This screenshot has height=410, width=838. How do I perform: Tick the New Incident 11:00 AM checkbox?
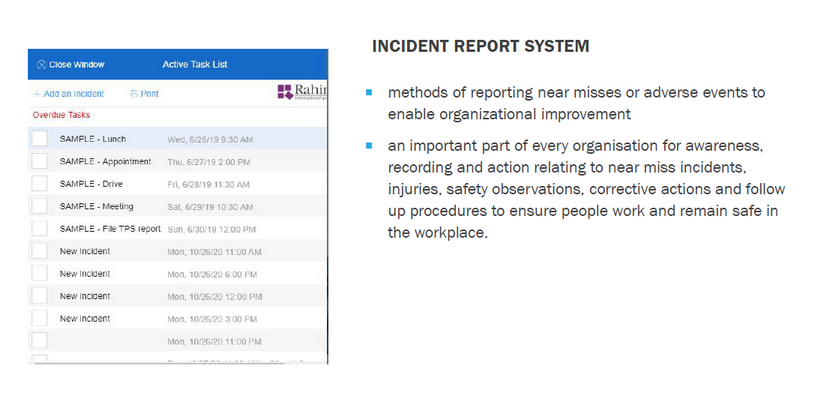[39, 251]
